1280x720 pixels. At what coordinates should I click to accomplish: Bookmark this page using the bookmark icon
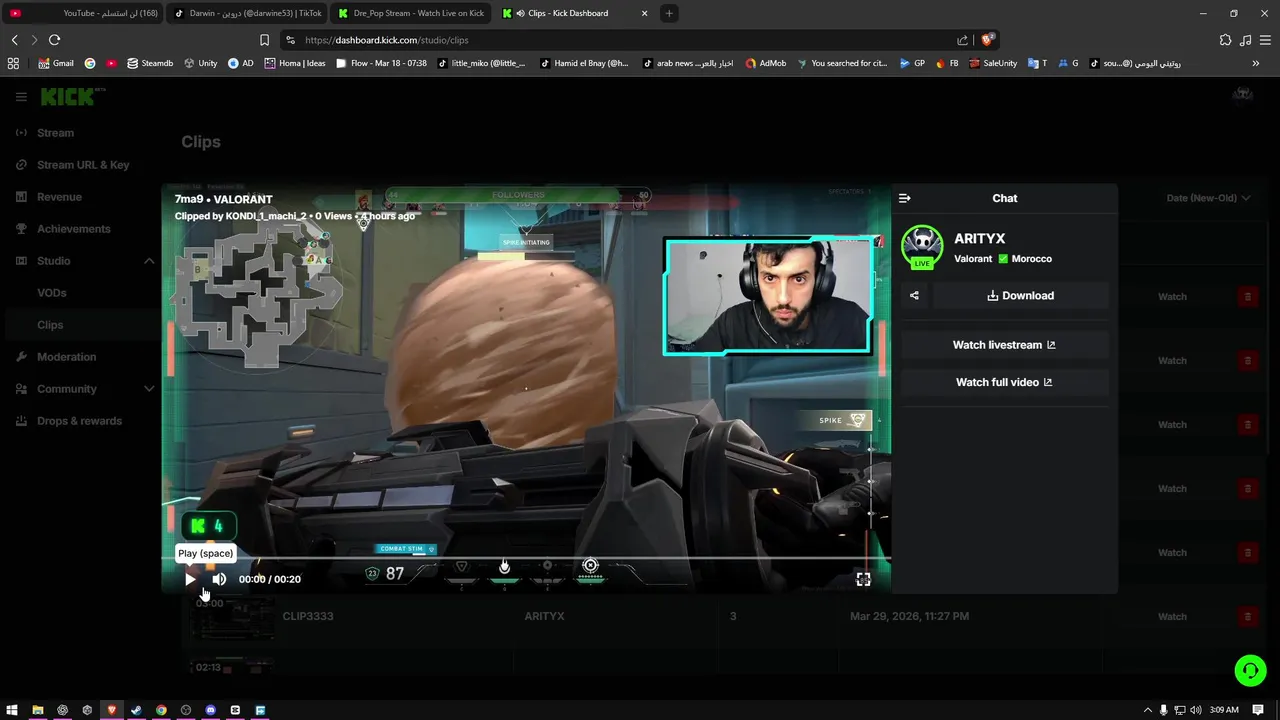[264, 40]
